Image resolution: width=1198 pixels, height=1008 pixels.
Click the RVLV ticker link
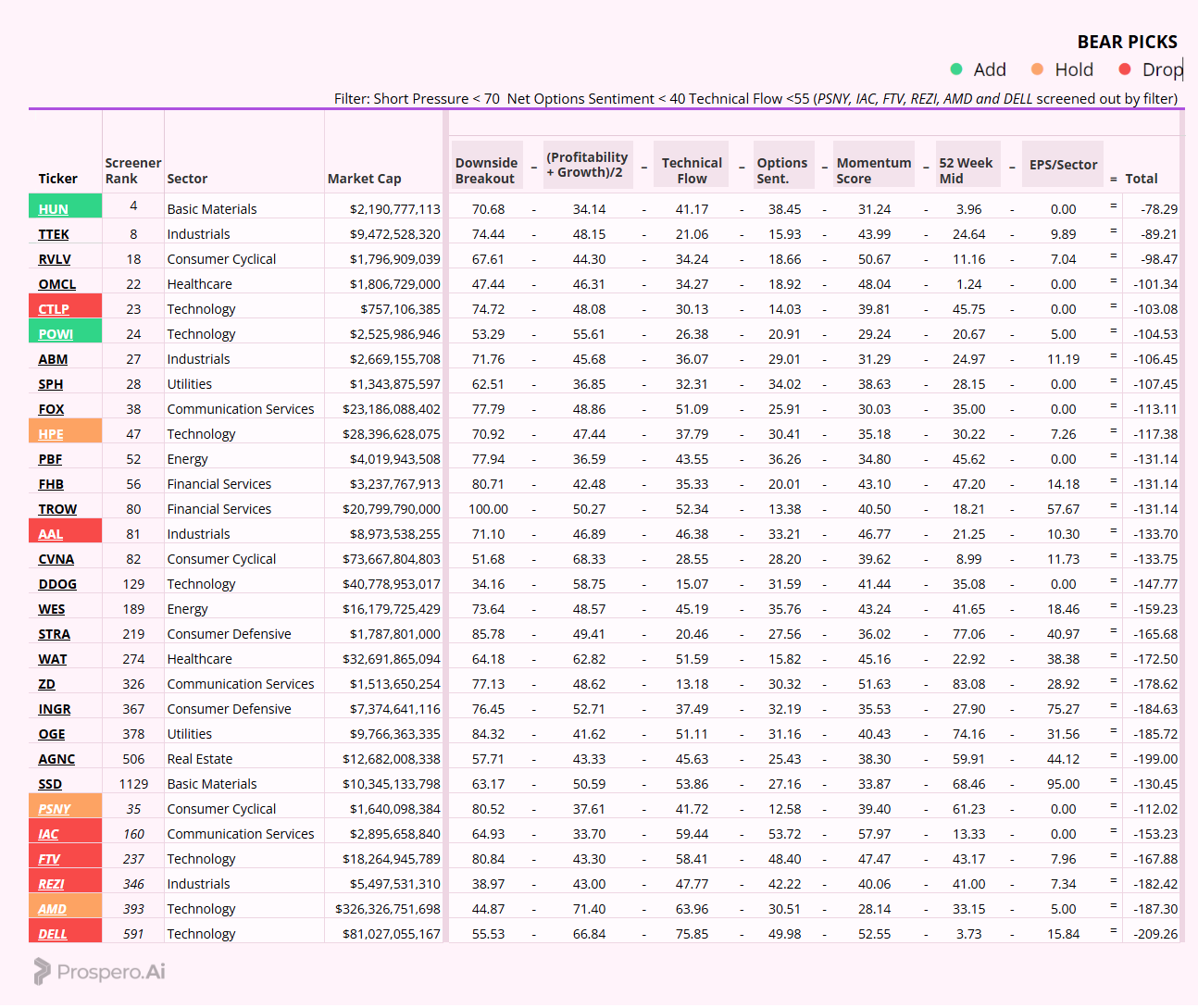coord(55,259)
